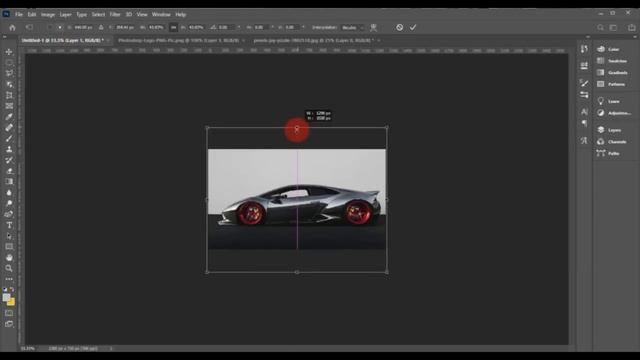Select the Clone Stamp tool
640x360 pixels.
(x=9, y=149)
